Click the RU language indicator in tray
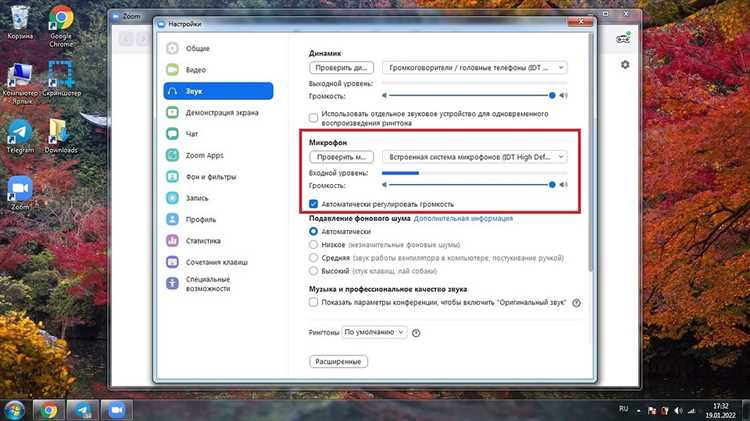Screen dimensions: 750x421 [x=623, y=409]
